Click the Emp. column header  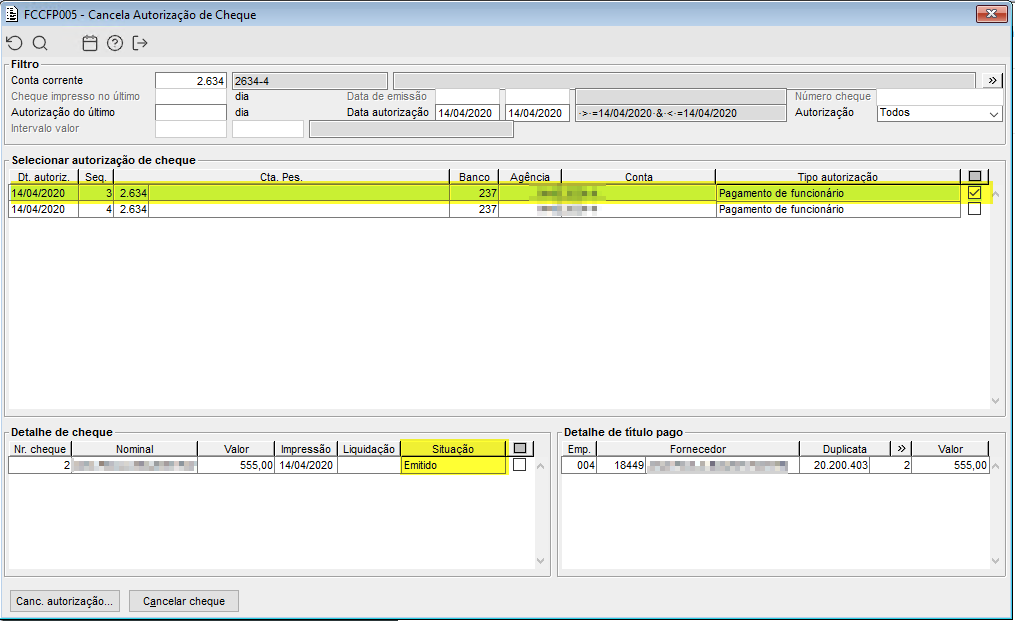[579, 449]
